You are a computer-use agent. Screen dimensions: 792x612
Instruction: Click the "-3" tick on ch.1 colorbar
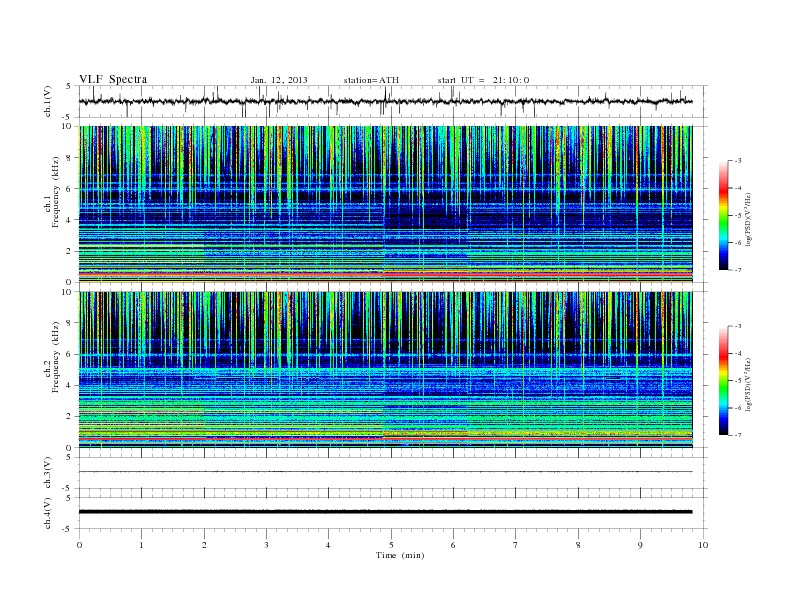[738, 161]
